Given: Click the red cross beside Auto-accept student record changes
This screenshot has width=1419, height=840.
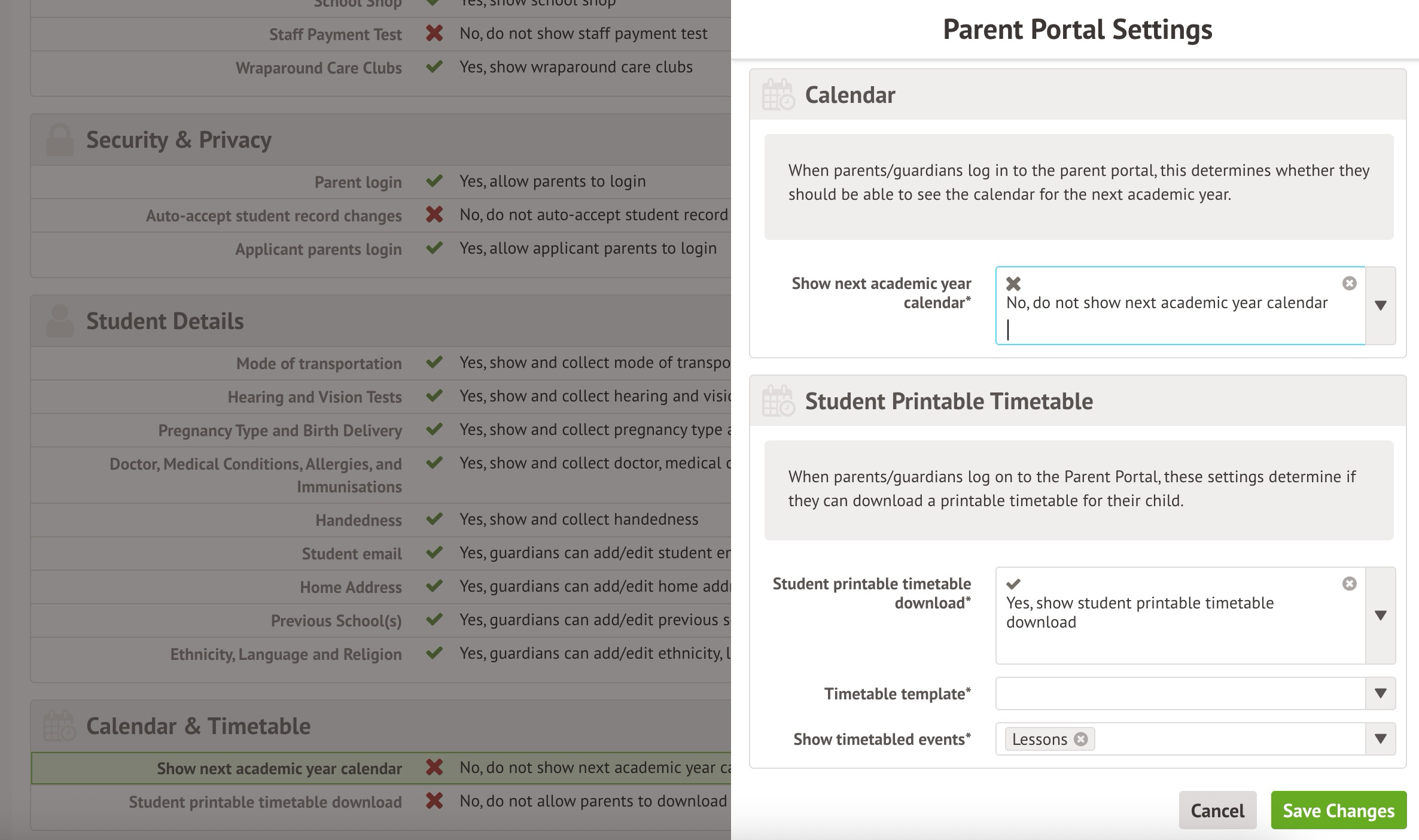Looking at the screenshot, I should pyautogui.click(x=434, y=214).
